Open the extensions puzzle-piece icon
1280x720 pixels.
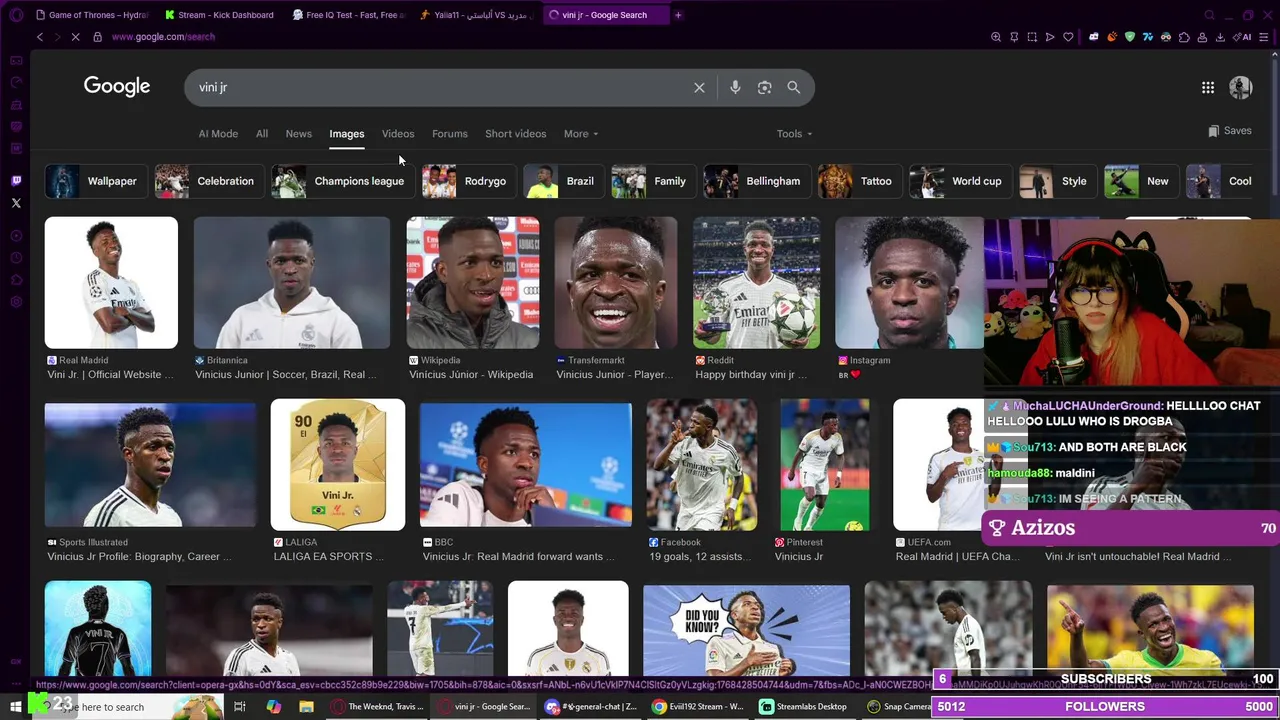pos(1184,37)
